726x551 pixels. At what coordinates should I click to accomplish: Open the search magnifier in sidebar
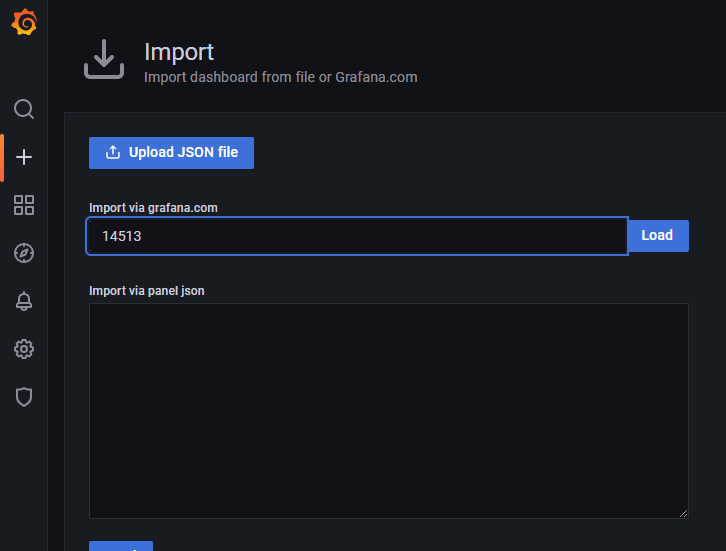[x=24, y=109]
